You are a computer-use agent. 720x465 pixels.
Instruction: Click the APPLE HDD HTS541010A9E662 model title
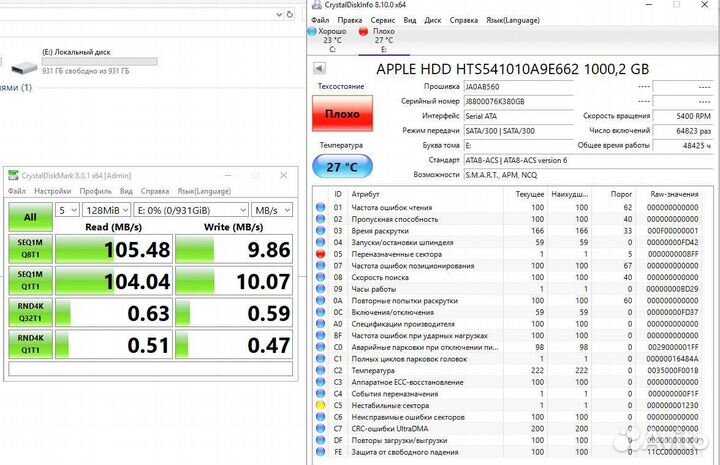pyautogui.click(x=512, y=69)
